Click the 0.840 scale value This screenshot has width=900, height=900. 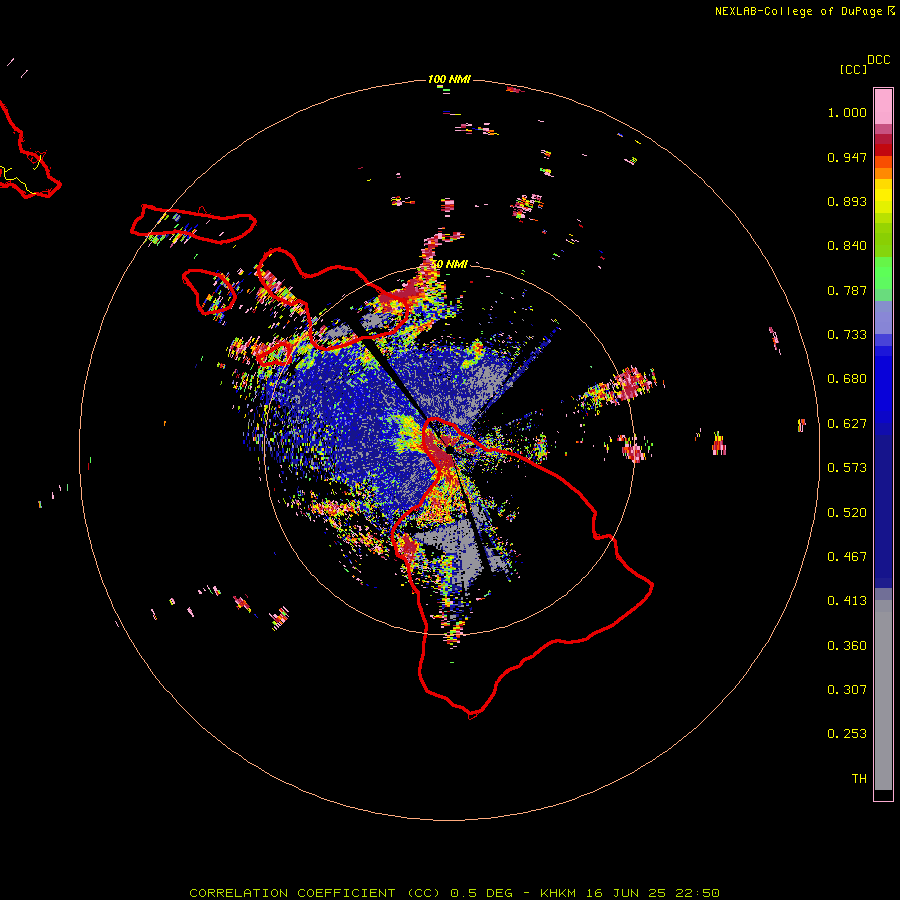point(847,246)
